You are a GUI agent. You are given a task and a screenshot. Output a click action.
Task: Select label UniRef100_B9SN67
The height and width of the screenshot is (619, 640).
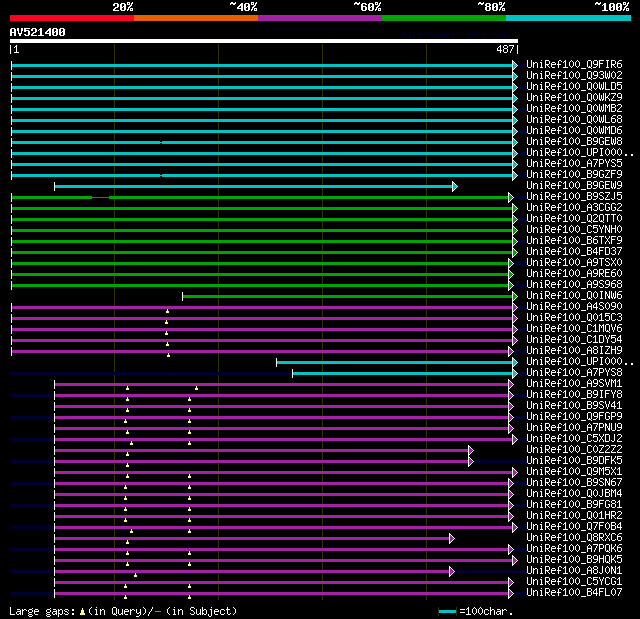pos(574,483)
